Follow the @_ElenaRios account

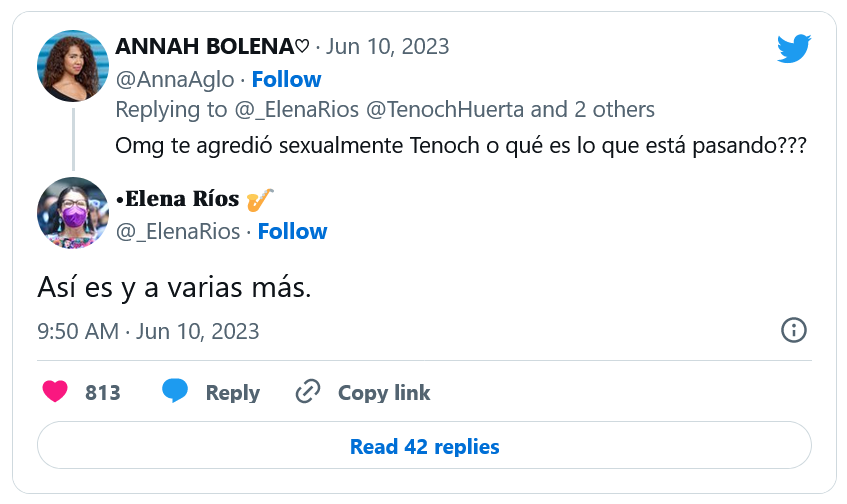tap(292, 231)
